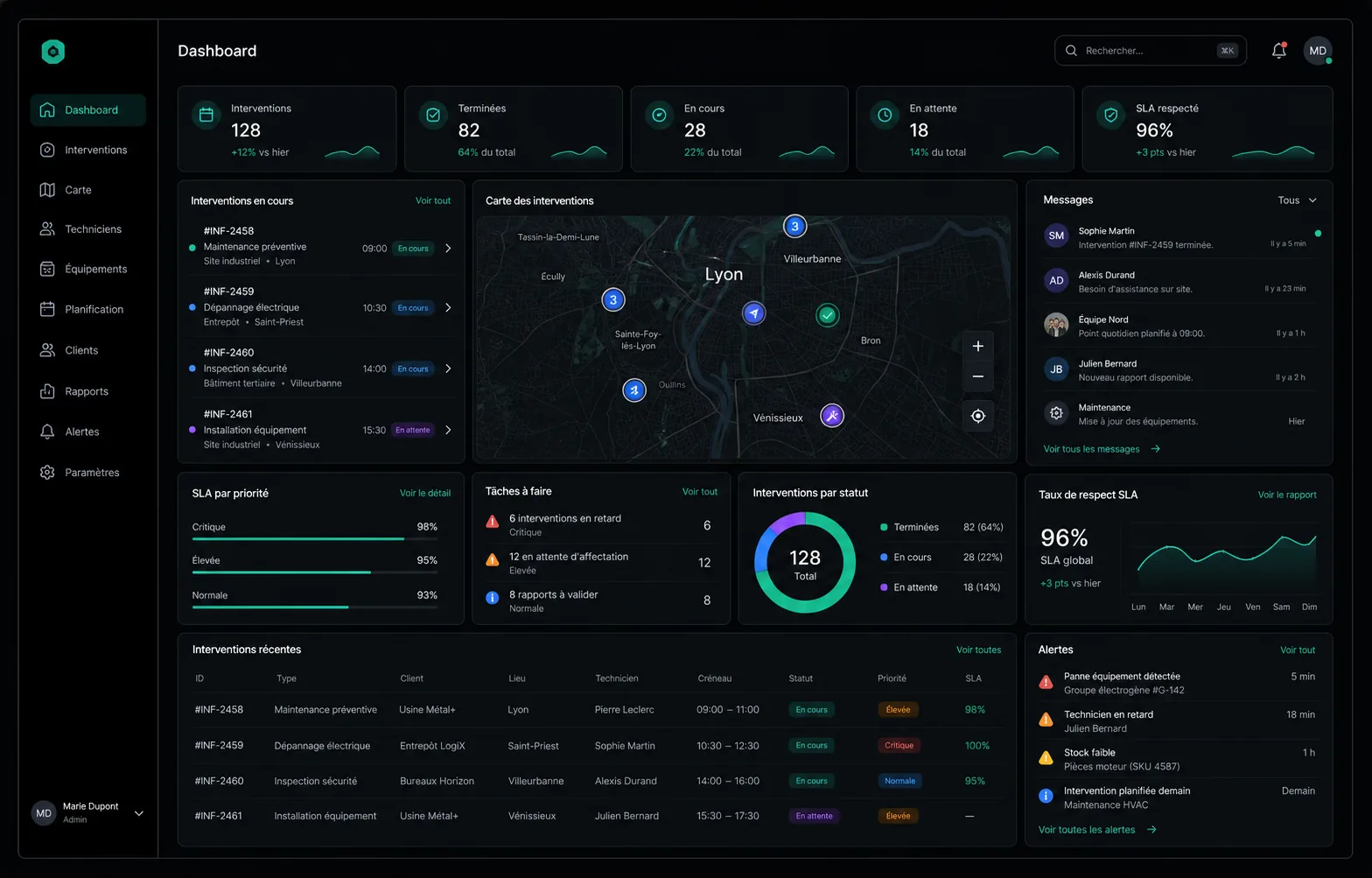Screen dimensions: 1372x878
Task: Click blue info icon for 8 rapports à valider
Action: coord(493,598)
